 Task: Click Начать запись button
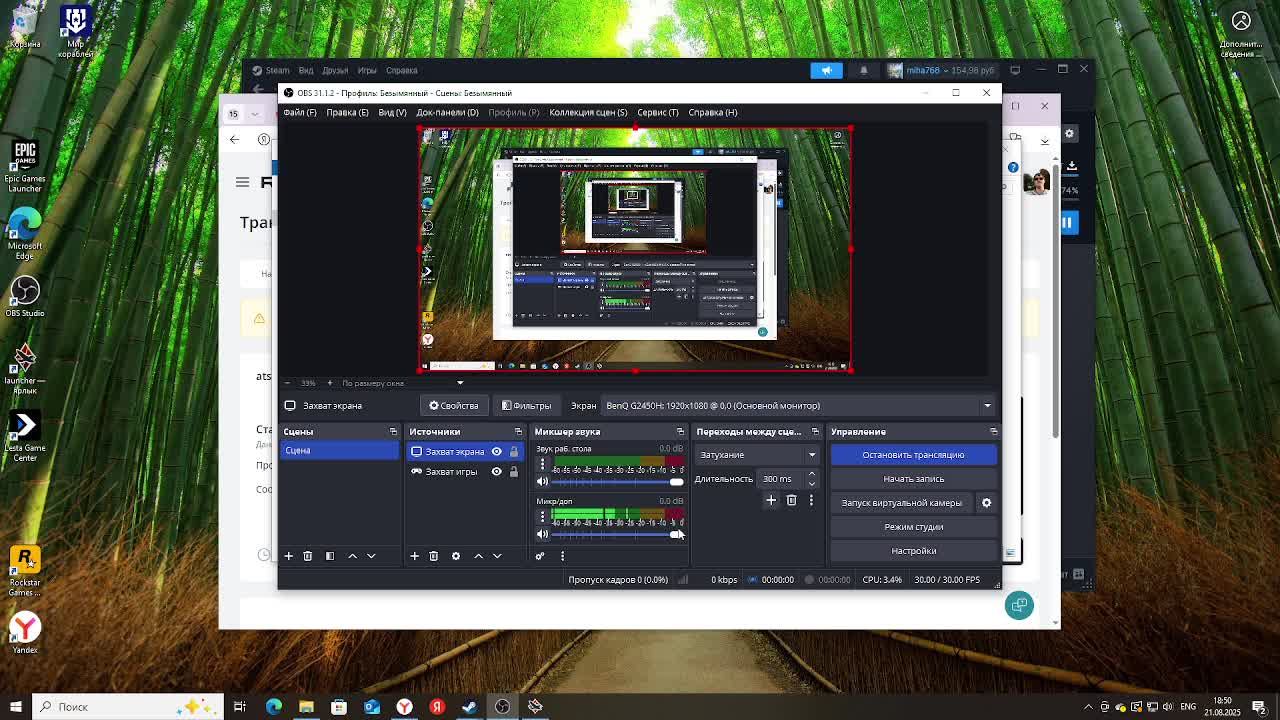click(x=914, y=479)
